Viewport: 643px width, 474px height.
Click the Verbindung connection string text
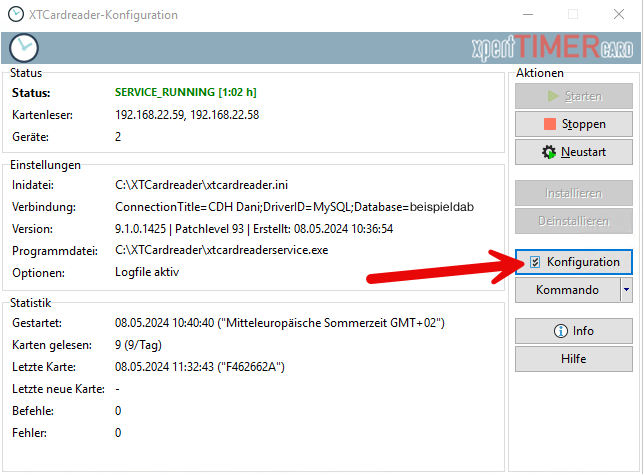(x=294, y=207)
